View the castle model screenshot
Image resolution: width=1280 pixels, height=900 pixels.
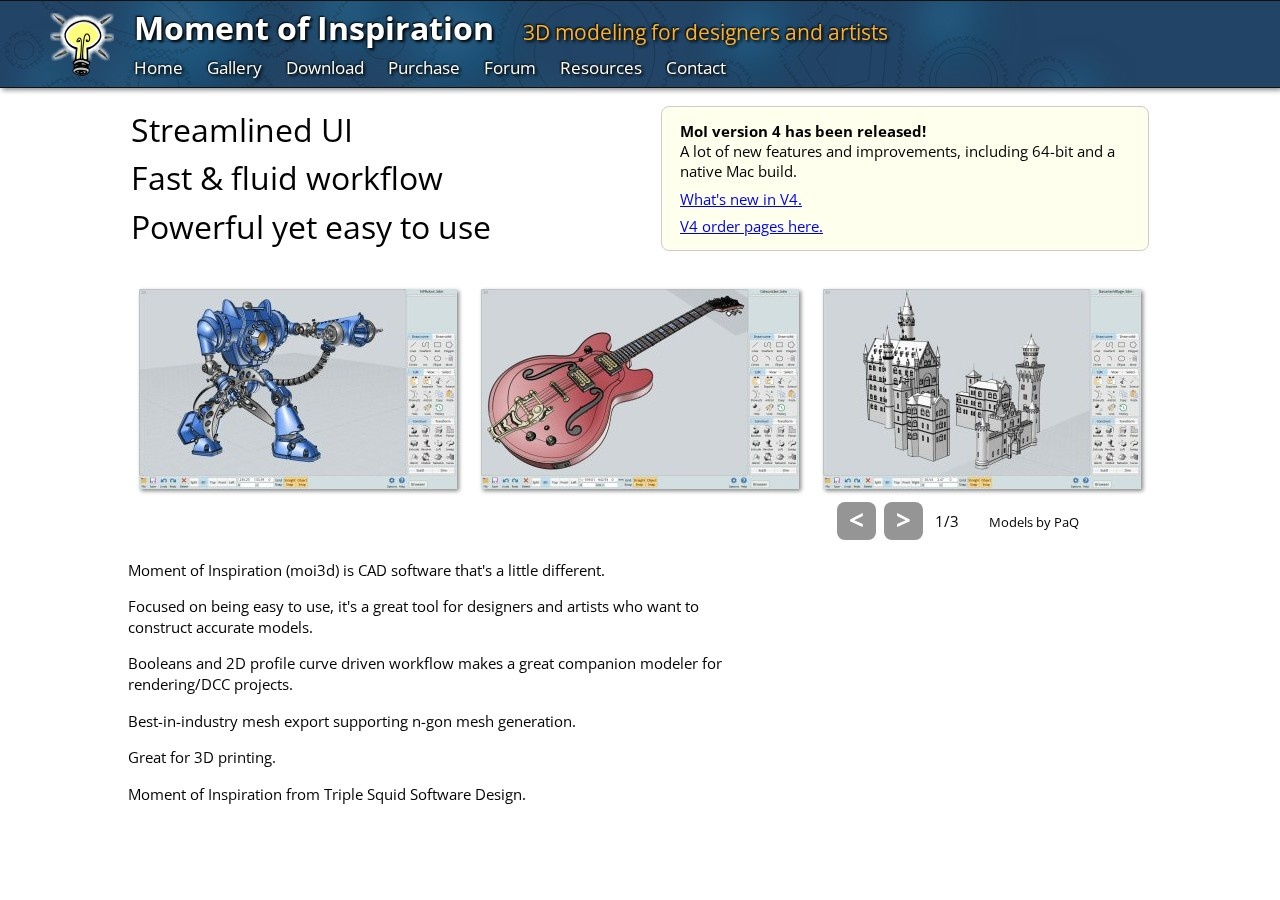click(982, 389)
